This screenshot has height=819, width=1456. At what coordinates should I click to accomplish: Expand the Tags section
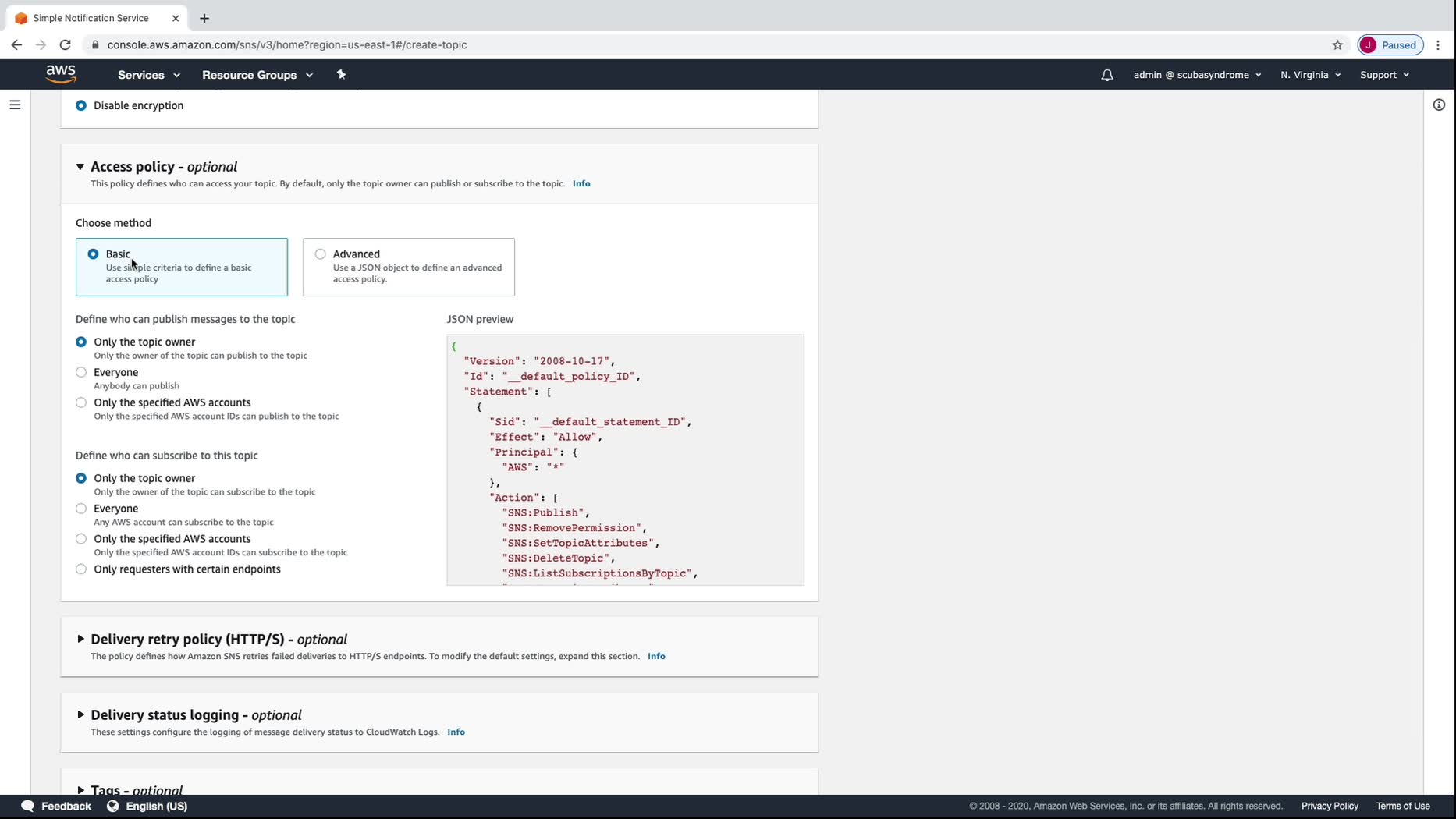(80, 789)
